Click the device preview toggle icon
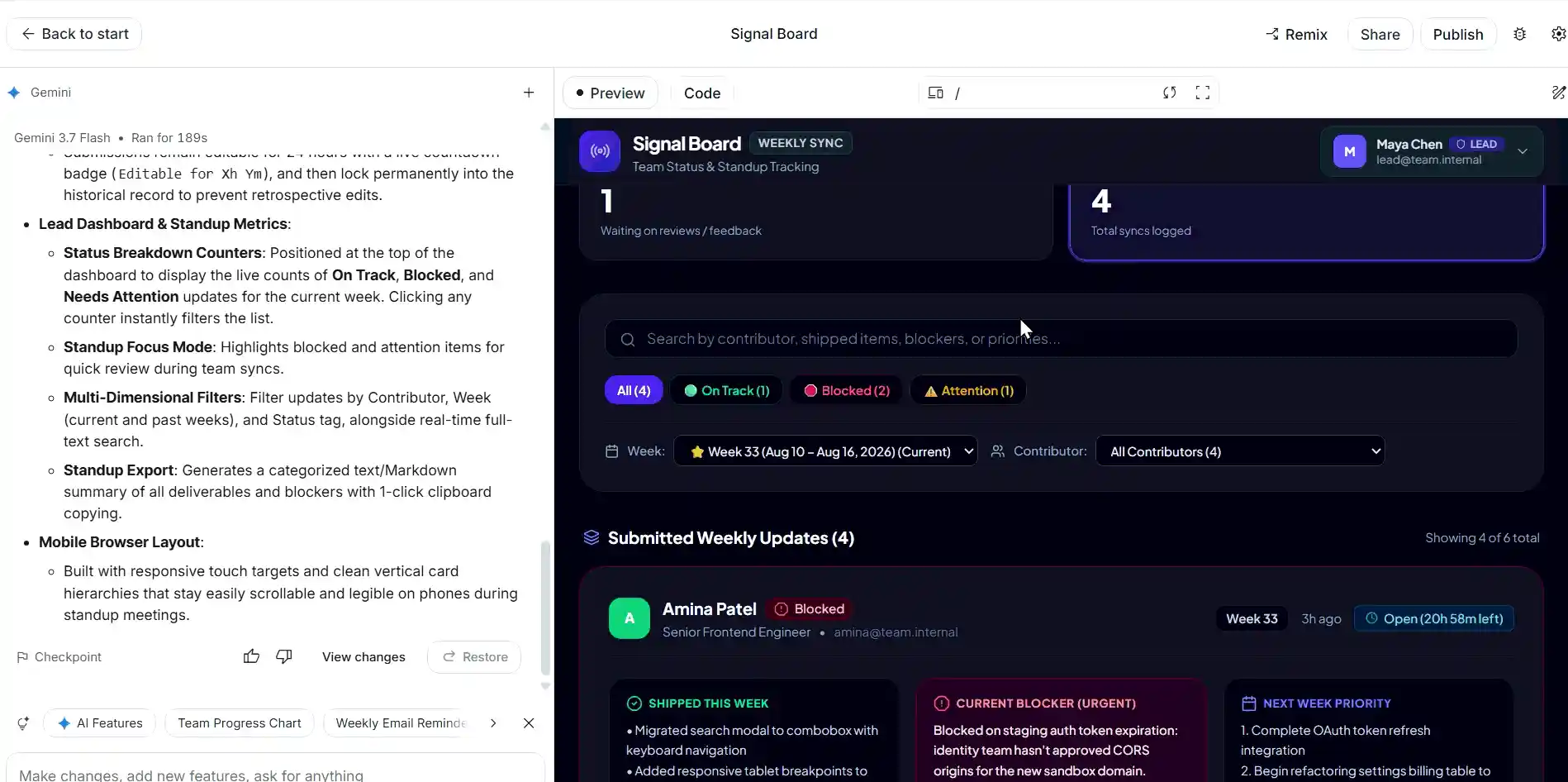The height and width of the screenshot is (782, 1568). [x=935, y=93]
